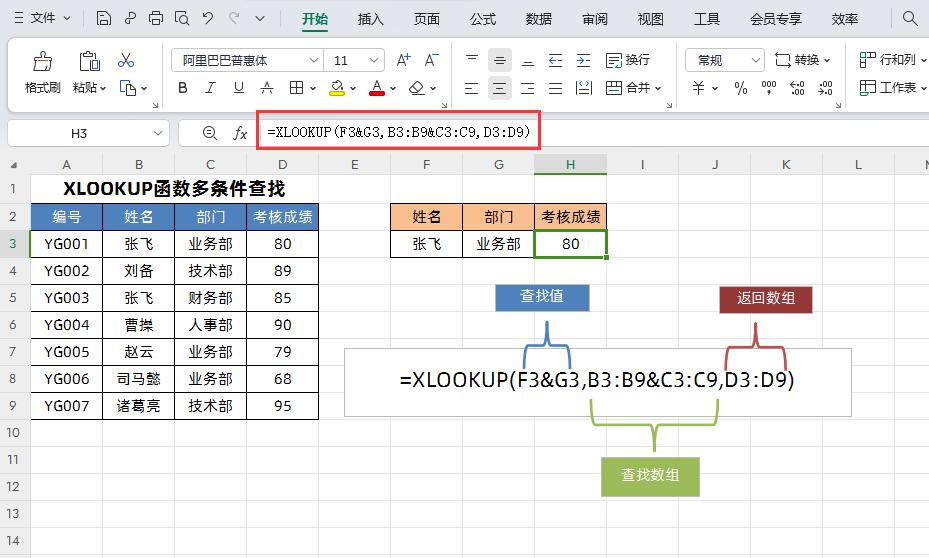Open the fill color dropdown arrow
929x558 pixels.
353,88
